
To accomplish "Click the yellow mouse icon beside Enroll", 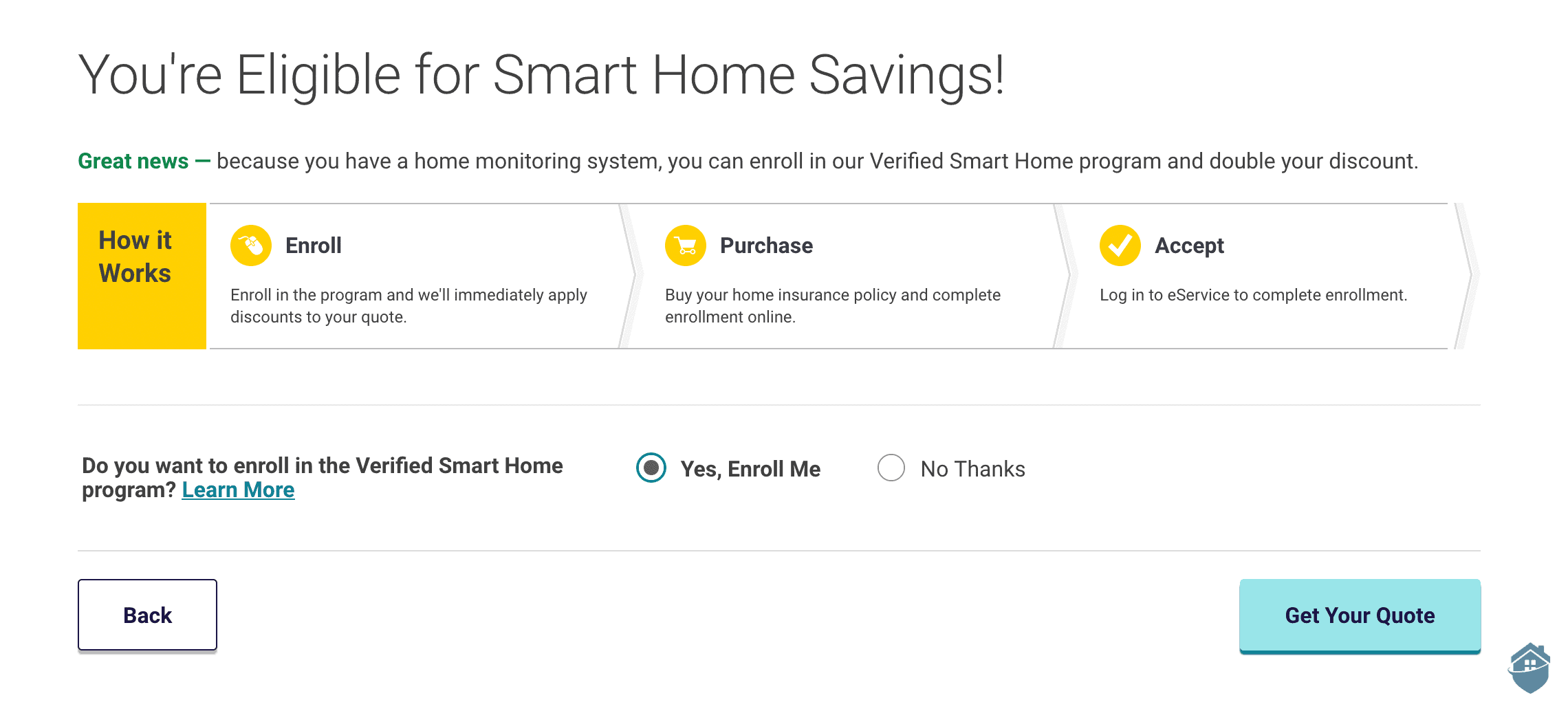I will pyautogui.click(x=250, y=245).
